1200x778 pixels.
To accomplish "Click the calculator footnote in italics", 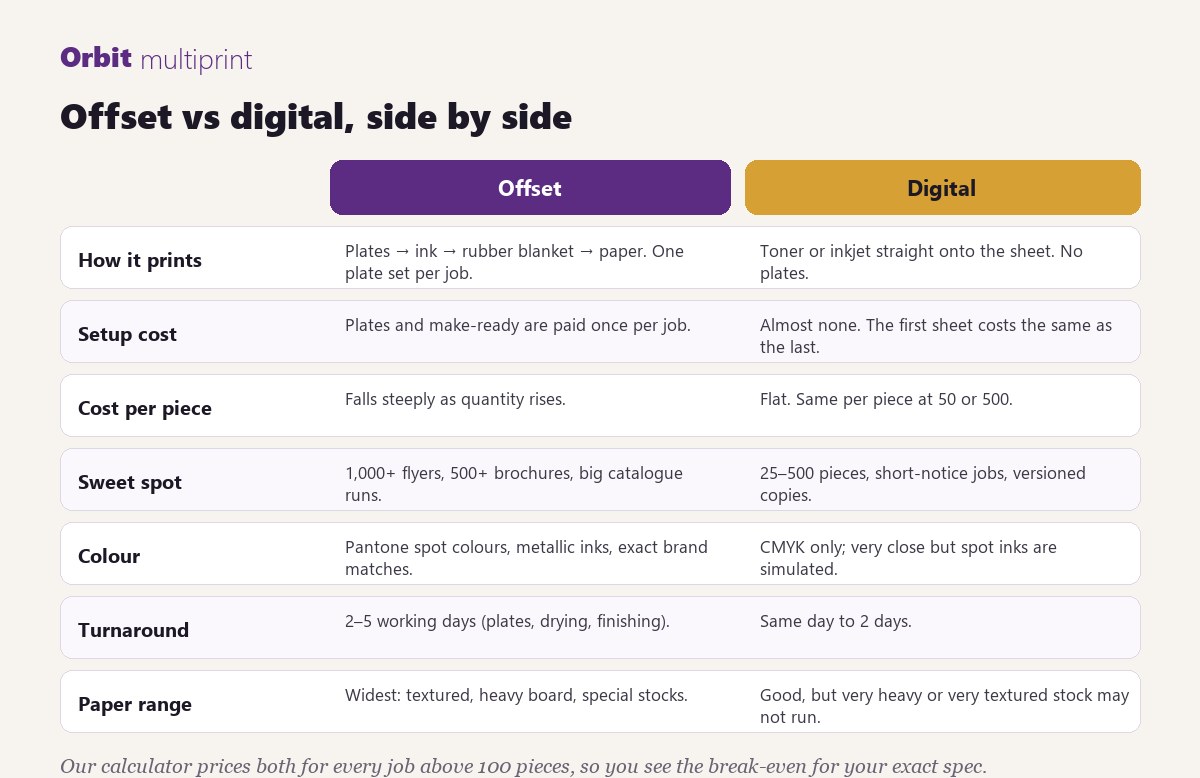I will 523,766.
